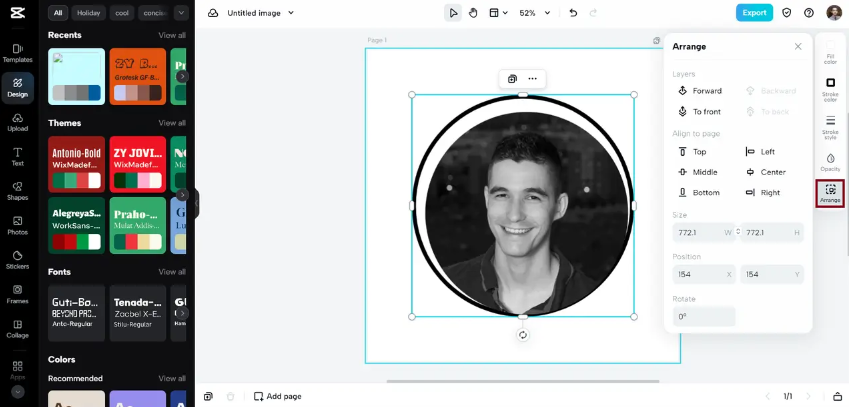This screenshot has width=849, height=407.
Task: Open the Shapes sidebar panel
Action: pos(17,191)
